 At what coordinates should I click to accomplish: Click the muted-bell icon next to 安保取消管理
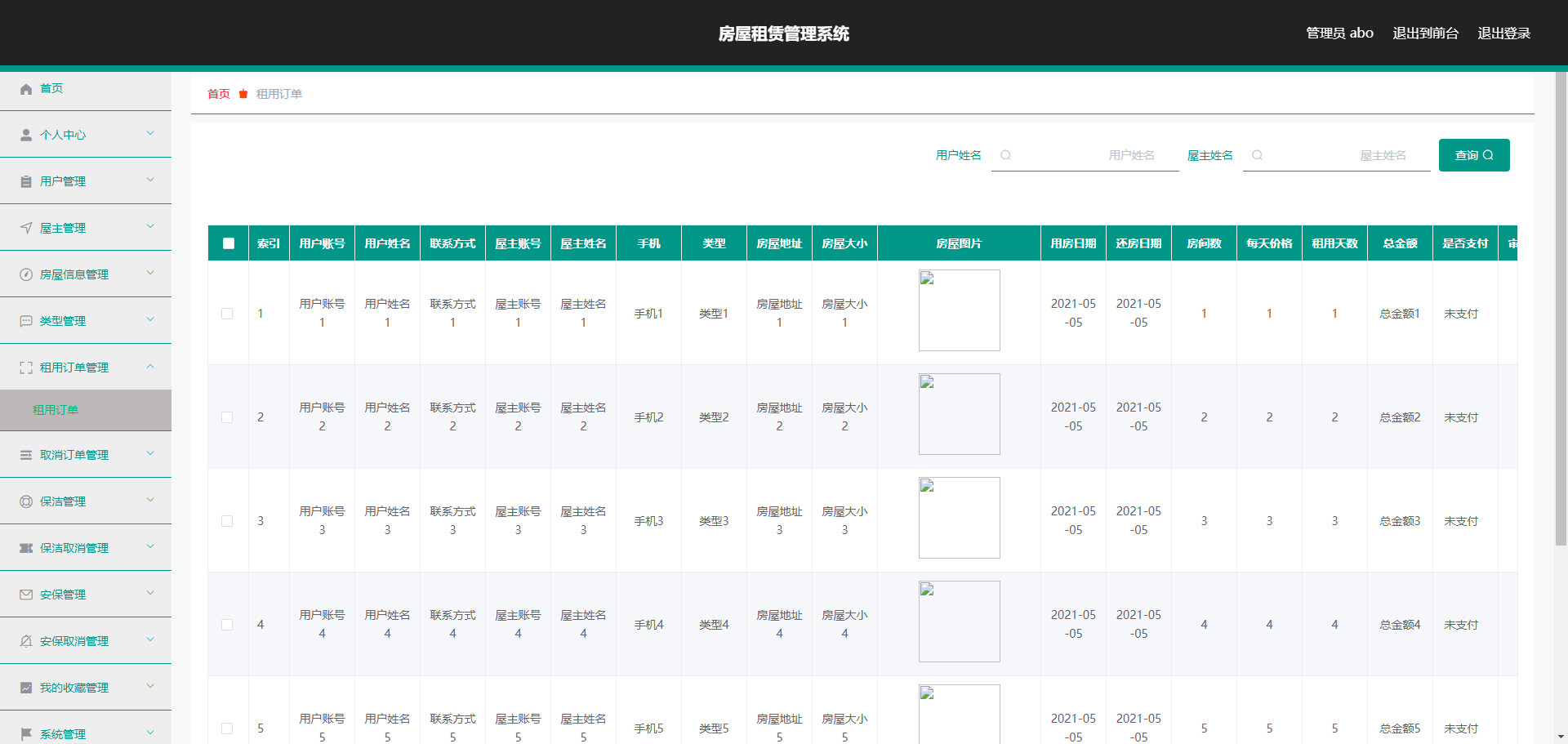pos(26,641)
